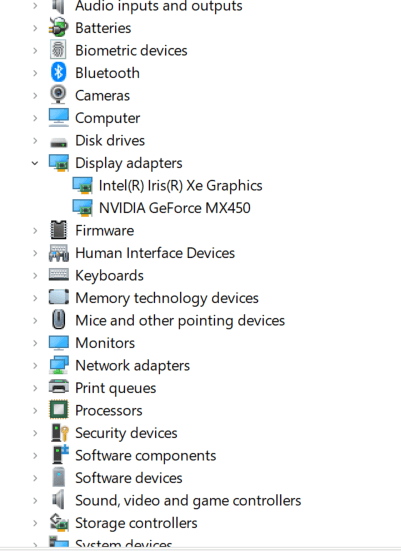Select the Keyboards label
This screenshot has width=401, height=551.
[109, 276]
